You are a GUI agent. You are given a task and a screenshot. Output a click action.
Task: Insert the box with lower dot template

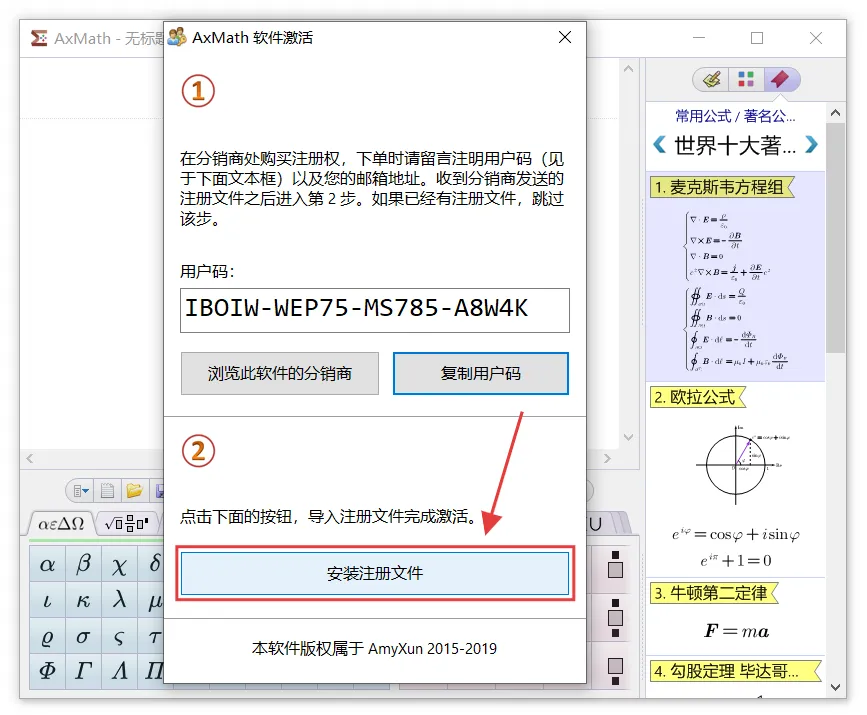point(615,671)
